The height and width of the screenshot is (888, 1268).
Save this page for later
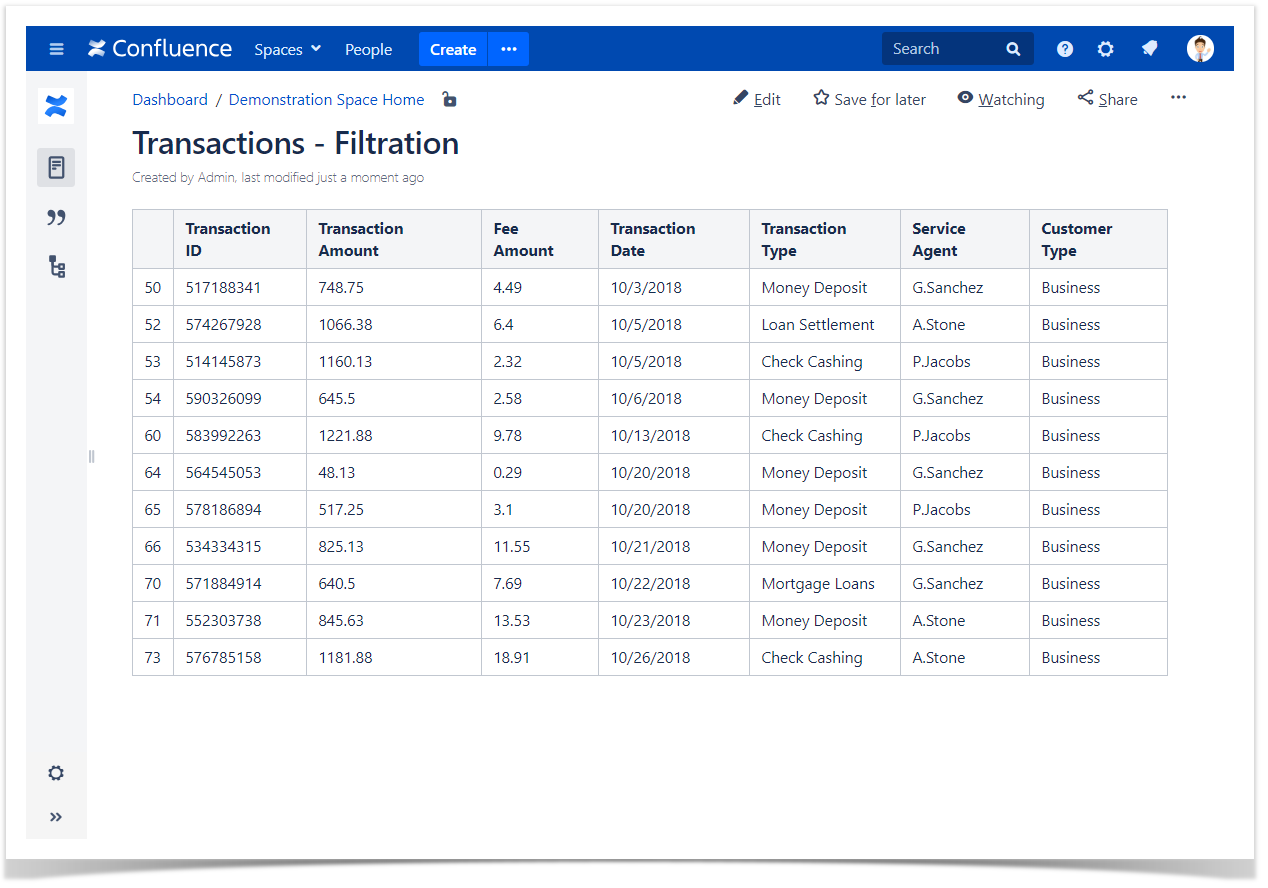tap(869, 99)
